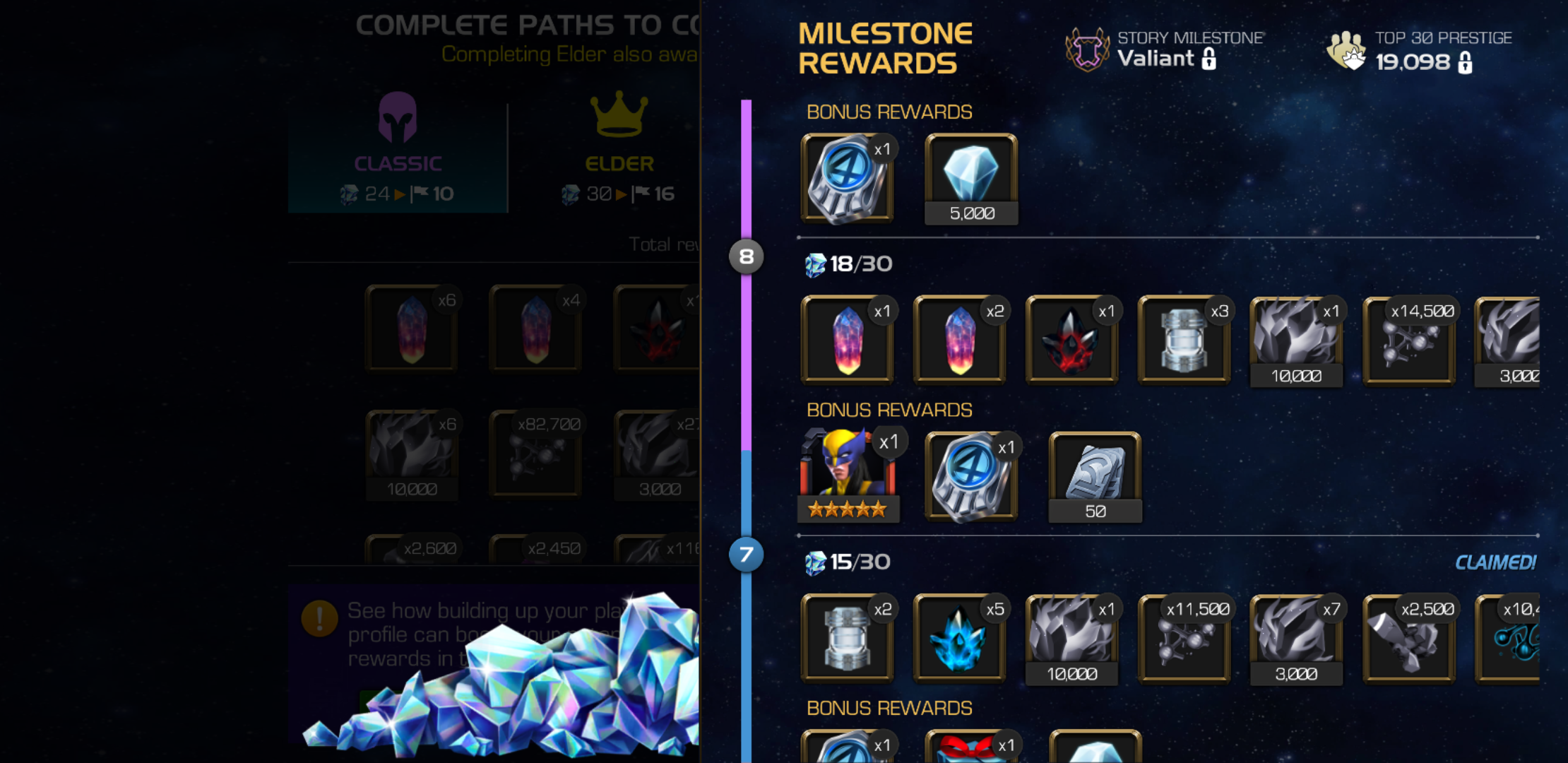Tap the 50 ticket bonus reward
Screen dimensions: 1568x763
pos(1095,478)
